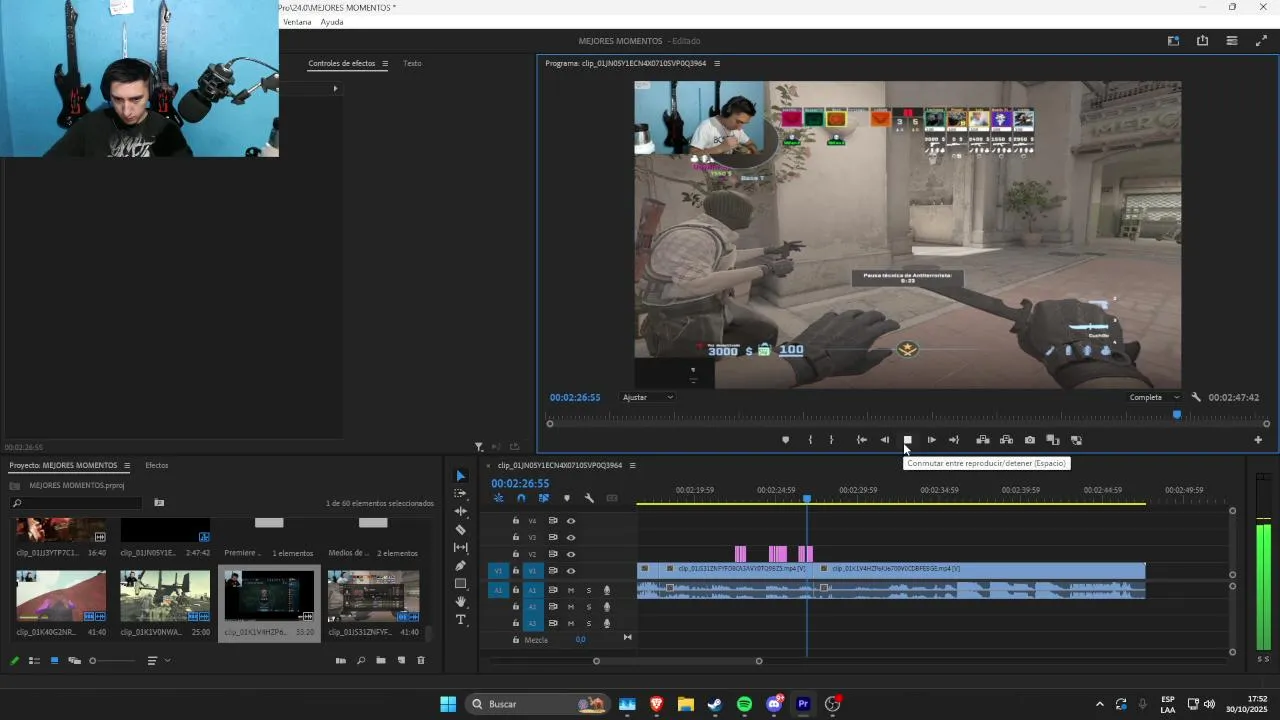This screenshot has width=1280, height=720.
Task: Stop playback in program monitor
Action: [908, 440]
